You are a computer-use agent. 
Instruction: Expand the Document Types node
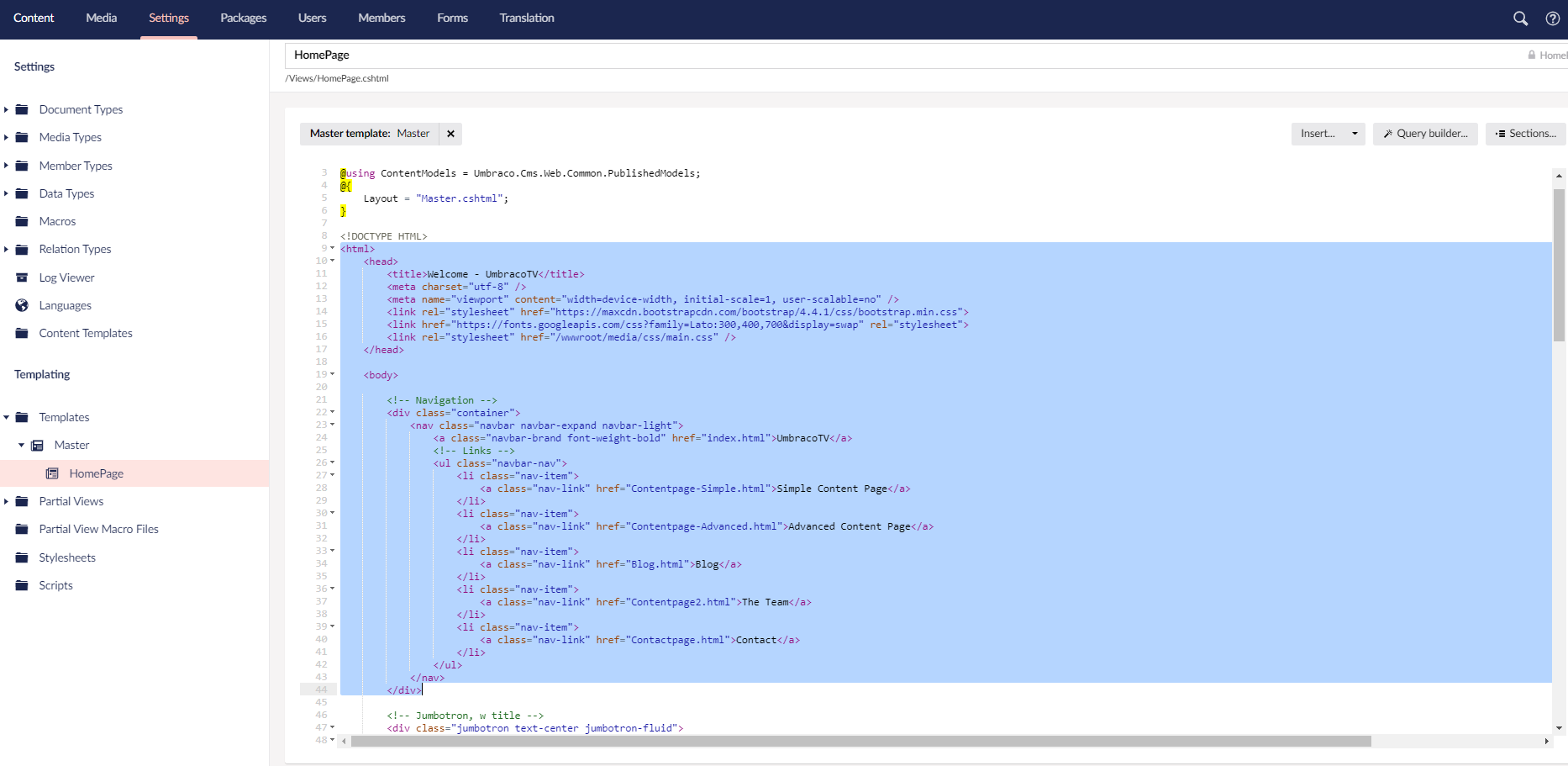(6, 109)
